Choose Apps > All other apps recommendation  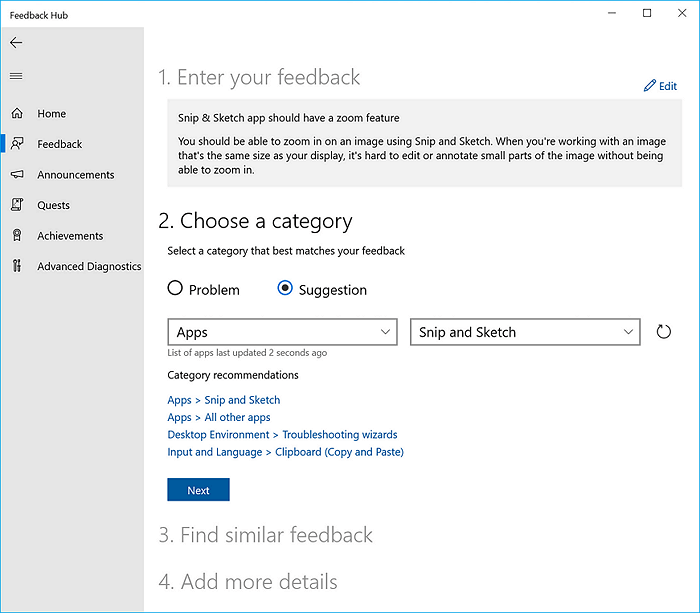219,417
